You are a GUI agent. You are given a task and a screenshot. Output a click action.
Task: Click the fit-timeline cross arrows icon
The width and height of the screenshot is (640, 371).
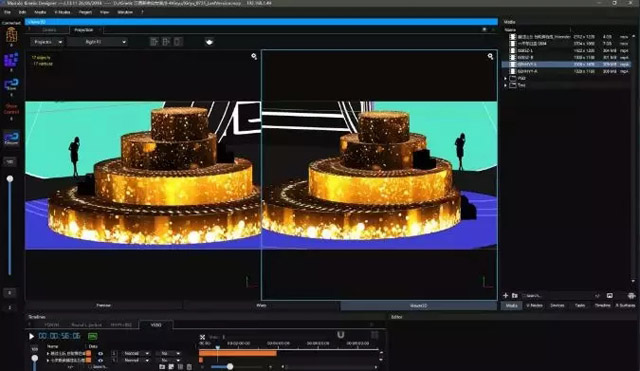[202, 337]
